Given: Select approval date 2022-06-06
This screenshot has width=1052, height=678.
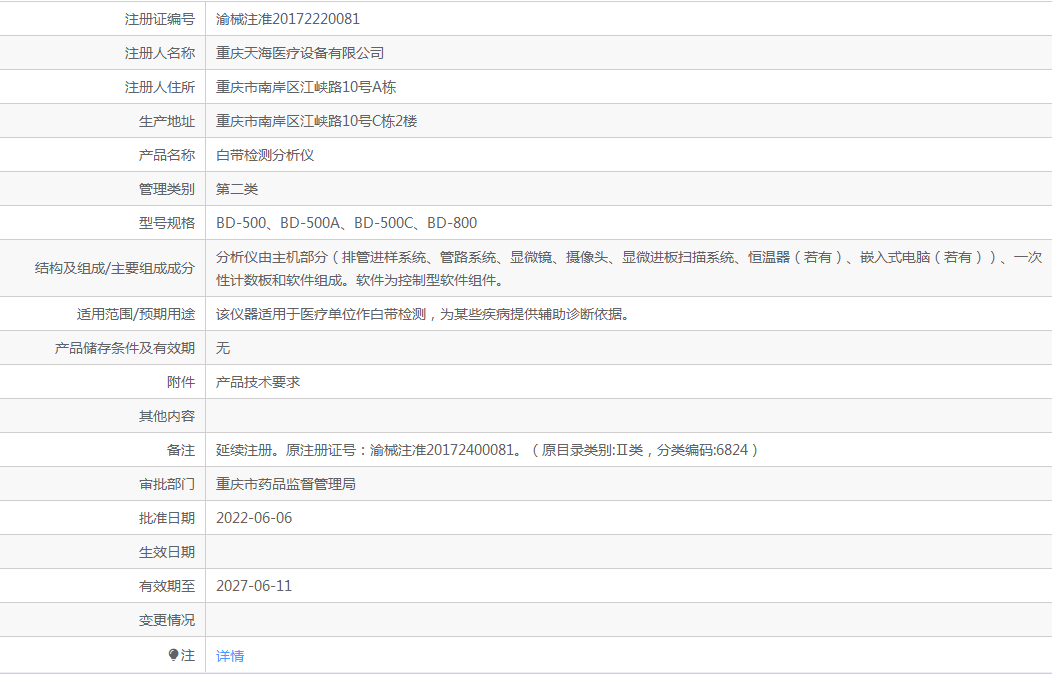Looking at the screenshot, I should pos(254,518).
